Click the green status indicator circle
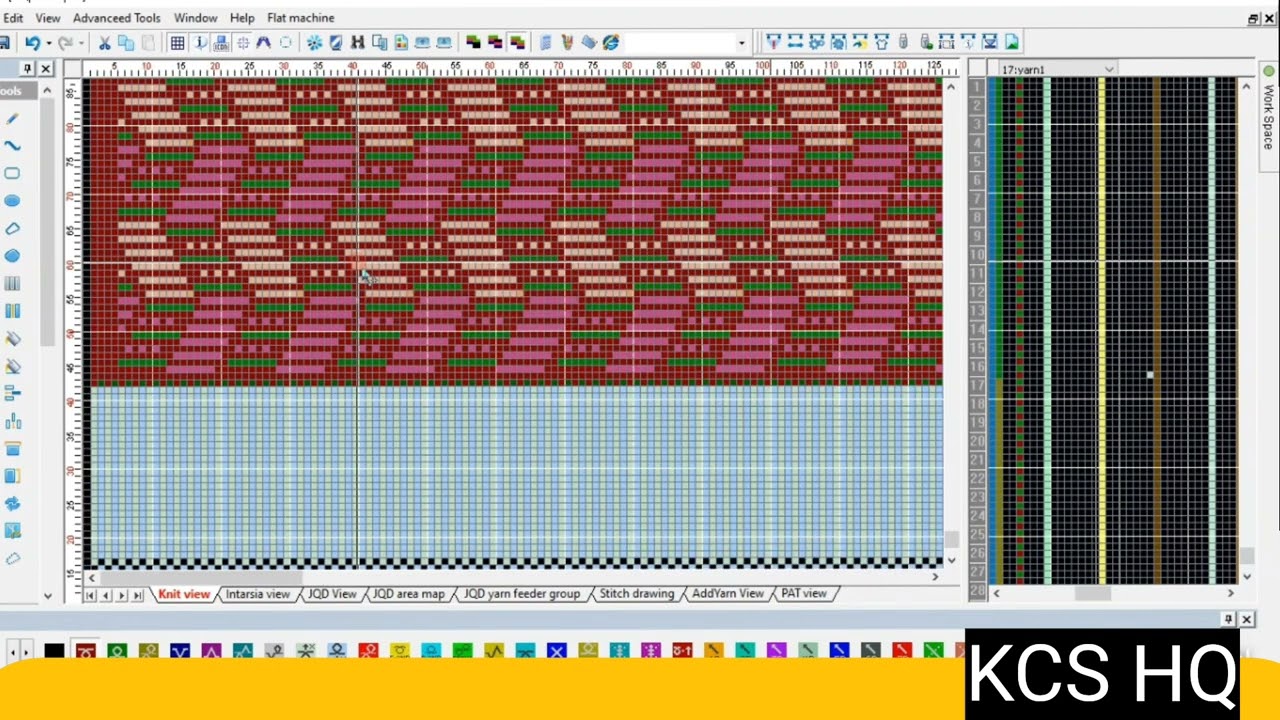 point(1268,71)
